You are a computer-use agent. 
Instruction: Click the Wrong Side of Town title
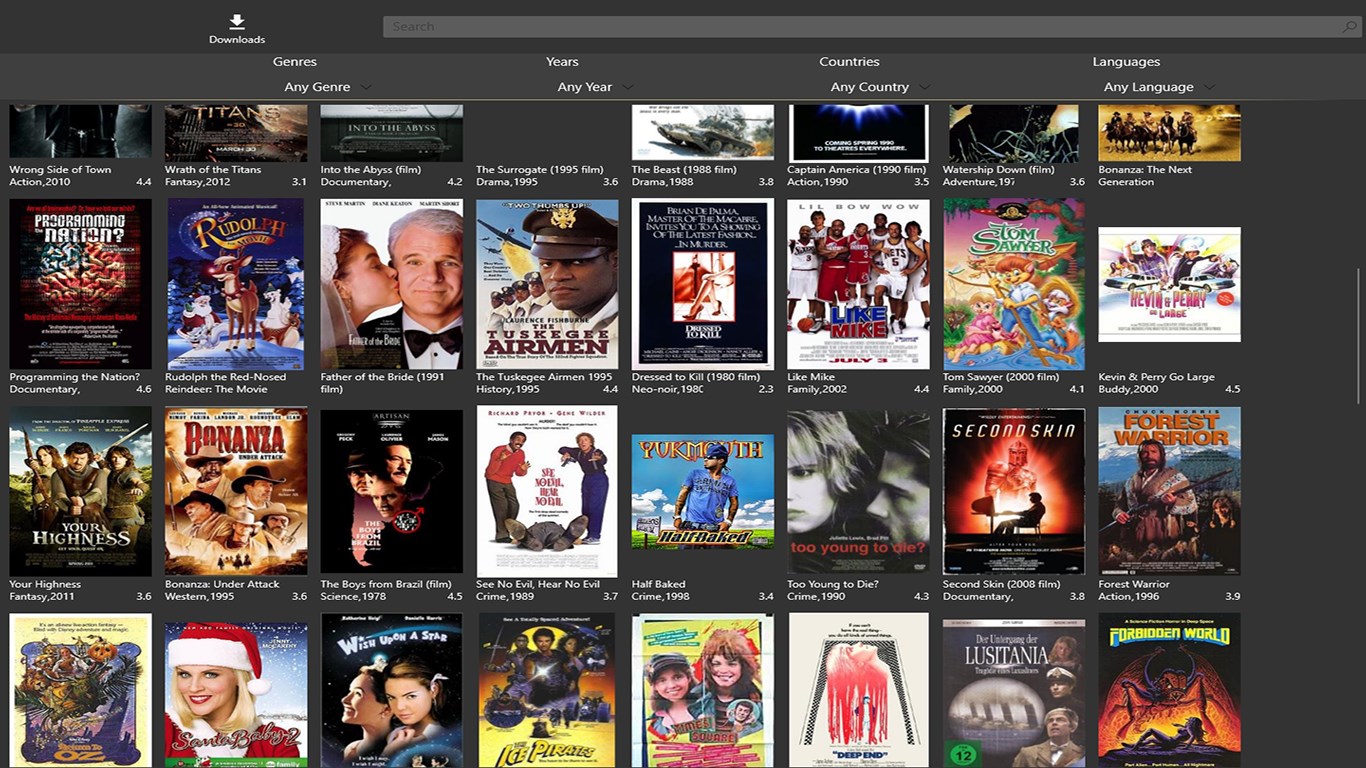(60, 170)
